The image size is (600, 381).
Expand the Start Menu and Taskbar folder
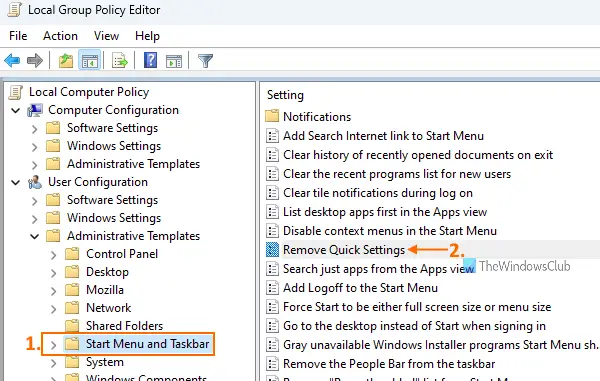tap(54, 345)
